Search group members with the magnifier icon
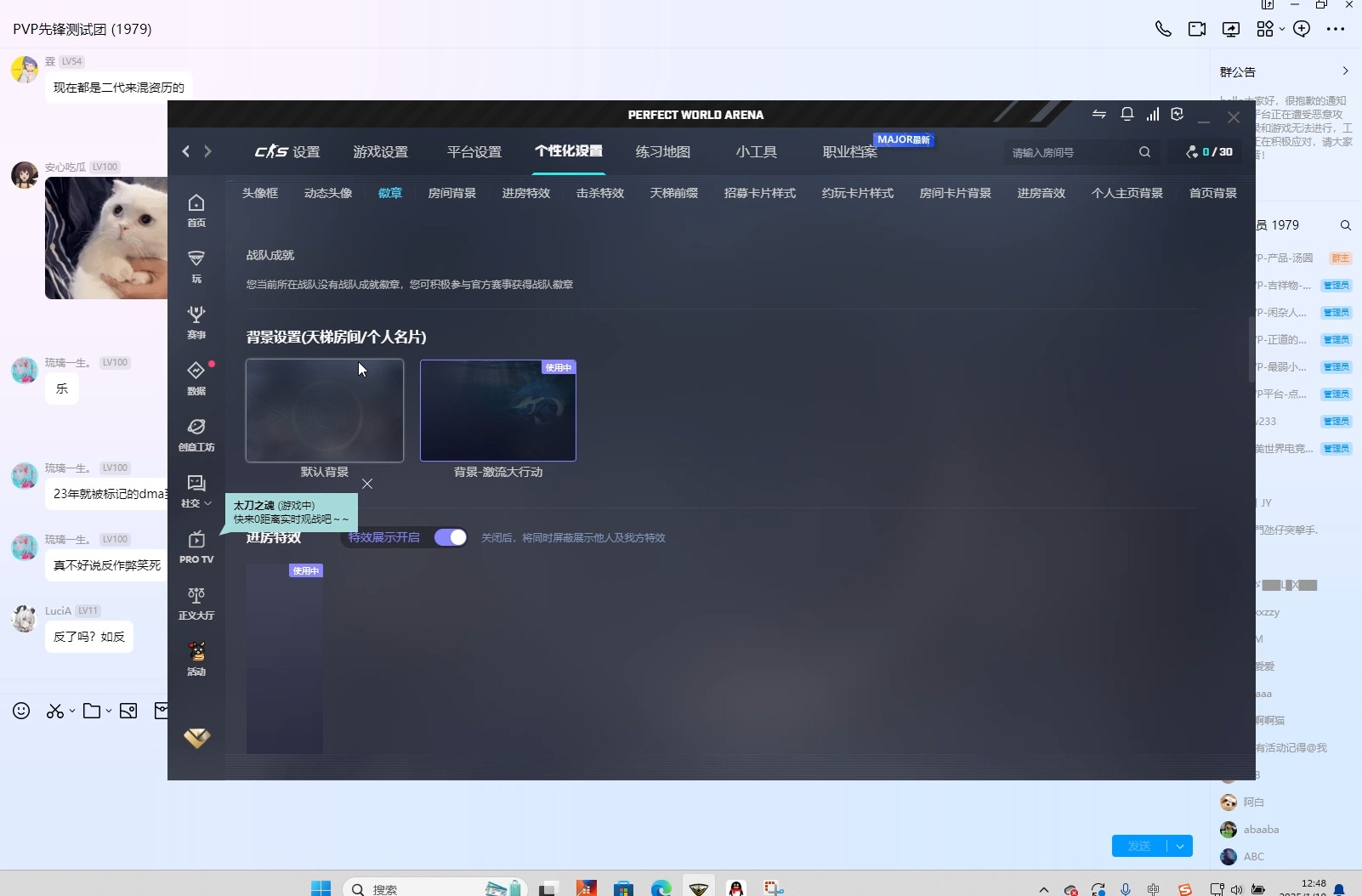This screenshot has height=896, width=1362. coord(1346,225)
